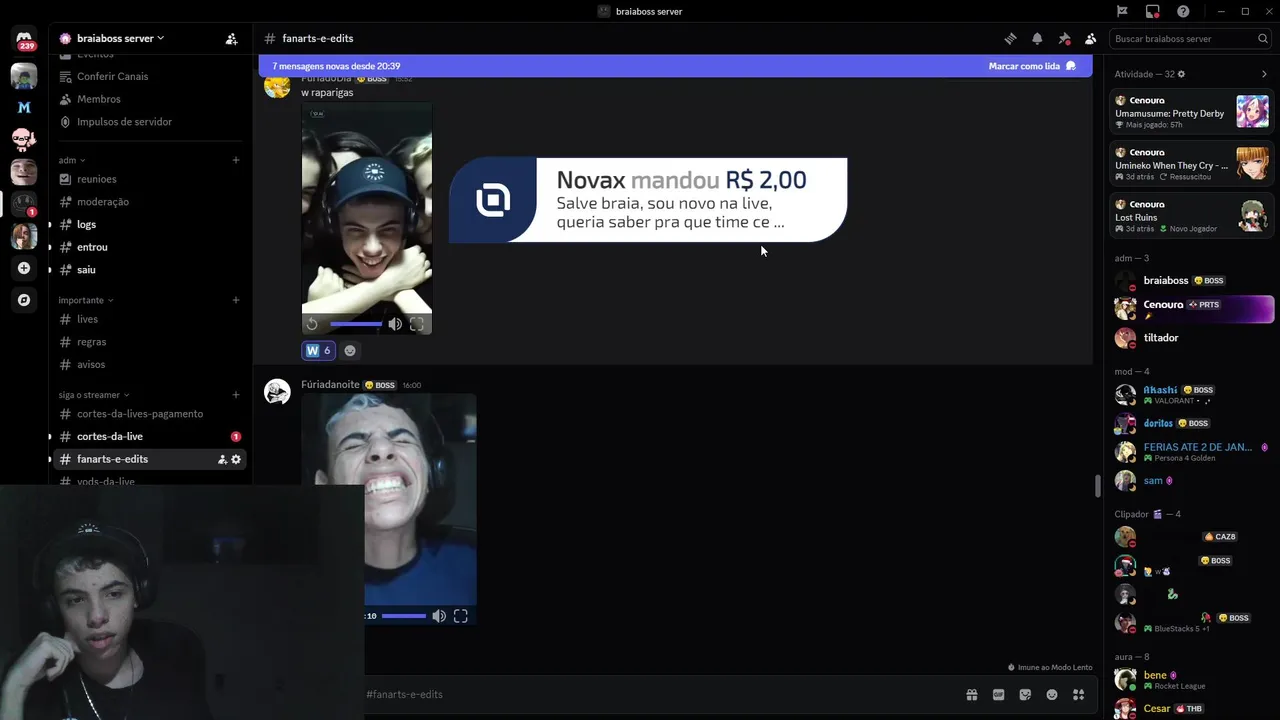The width and height of the screenshot is (1280, 720).
Task: Open fullscreen on Fúriadanoite's video
Action: [x=461, y=616]
